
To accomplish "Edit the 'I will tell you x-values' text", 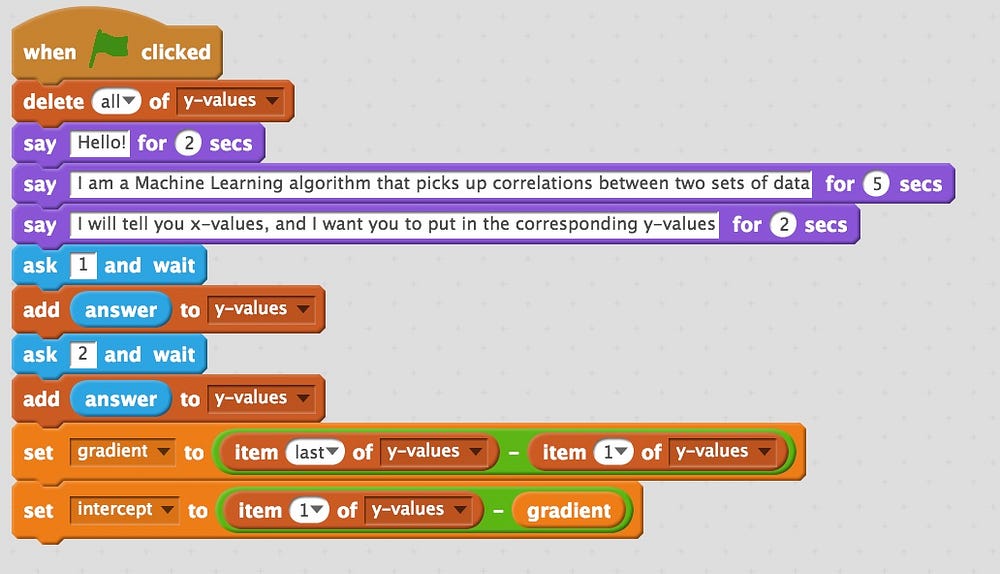I will 395,224.
